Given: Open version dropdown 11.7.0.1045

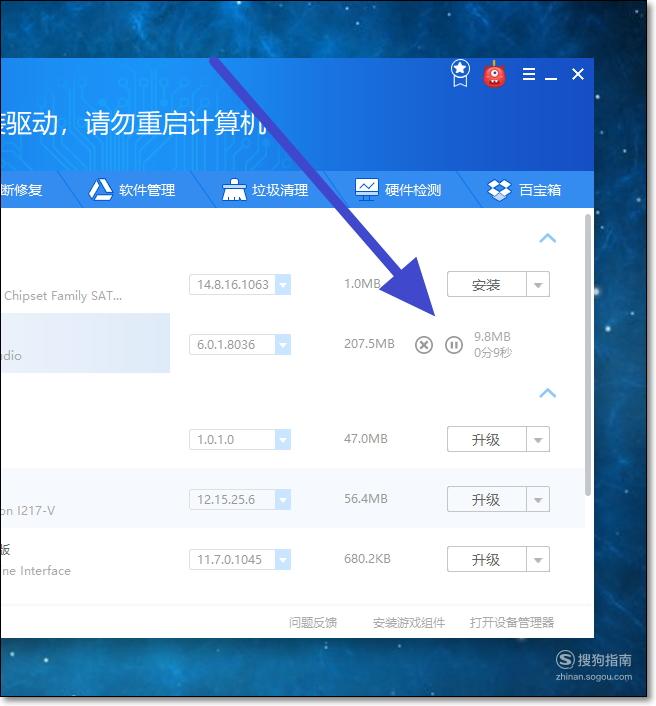Looking at the screenshot, I should click(x=283, y=560).
